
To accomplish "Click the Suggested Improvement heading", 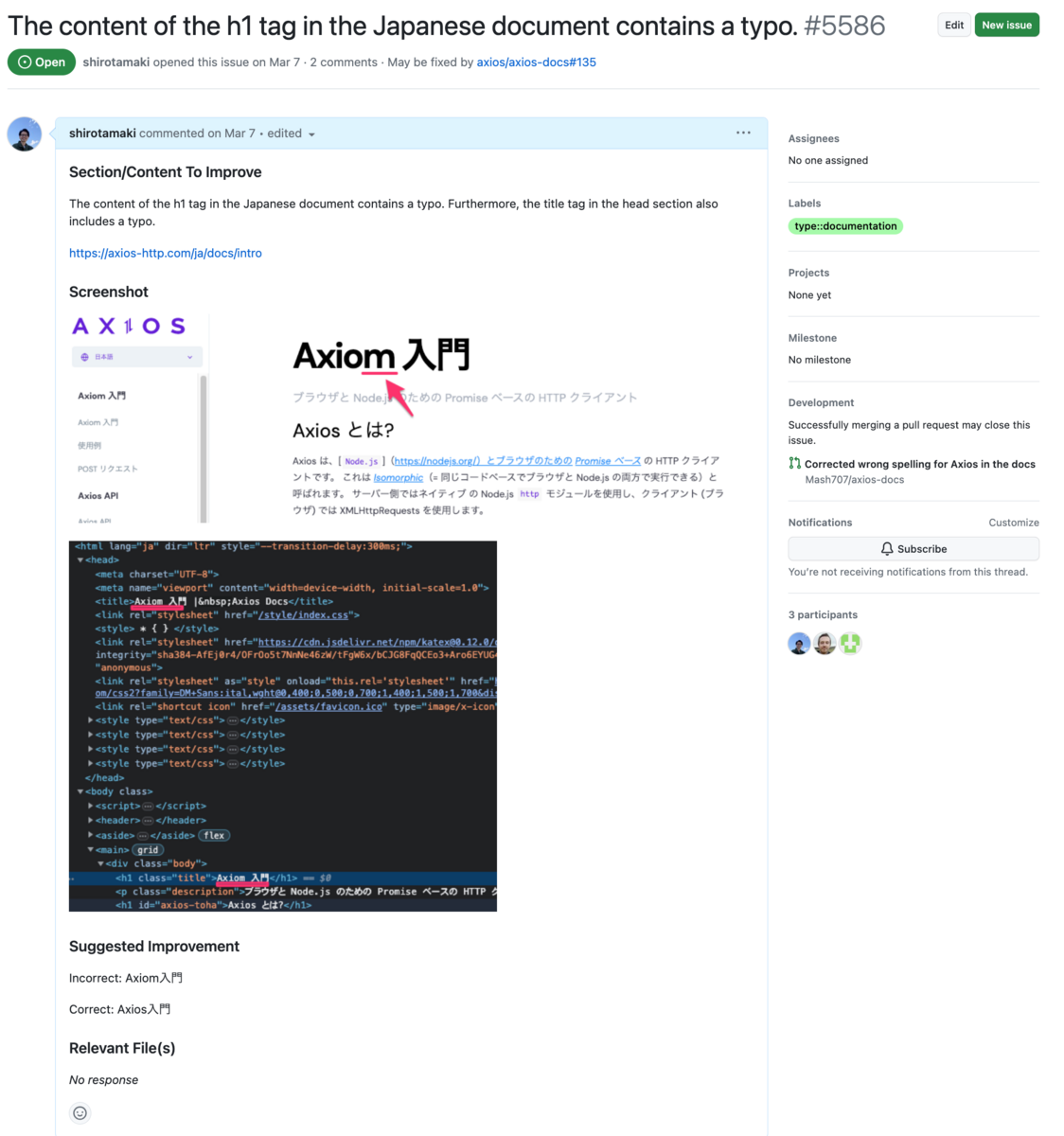I will pyautogui.click(x=154, y=947).
